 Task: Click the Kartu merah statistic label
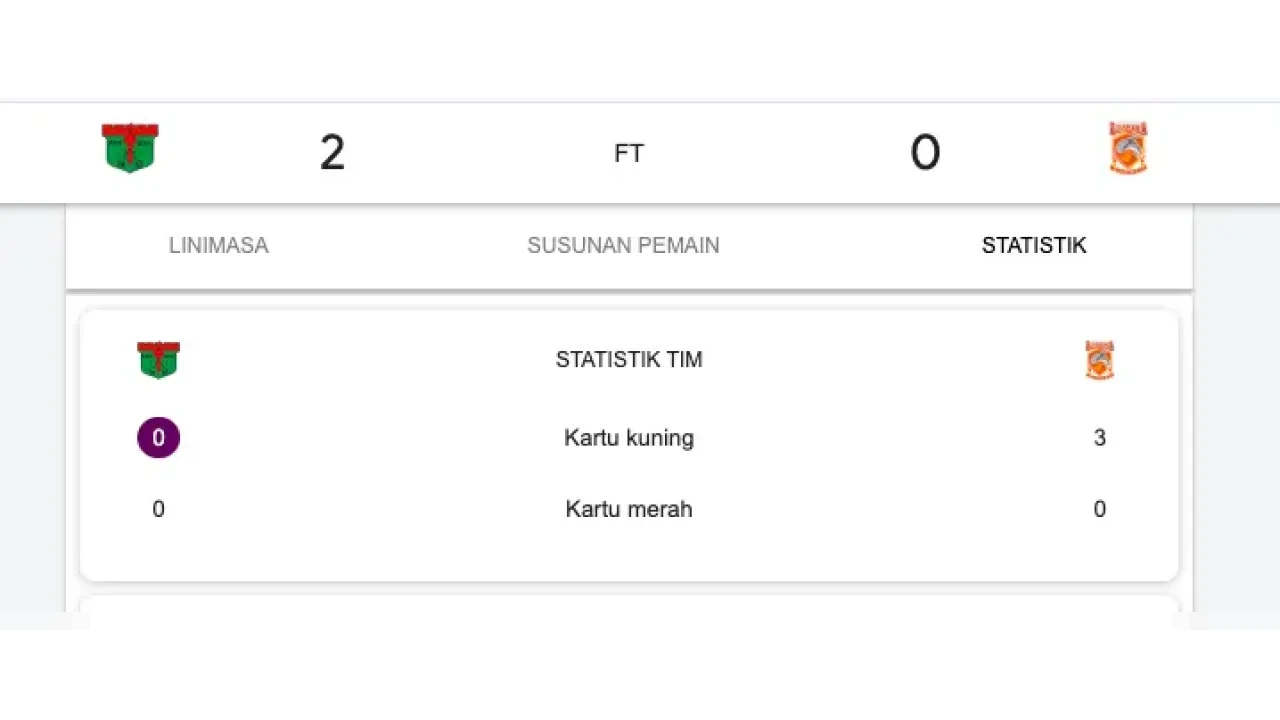[x=629, y=509]
